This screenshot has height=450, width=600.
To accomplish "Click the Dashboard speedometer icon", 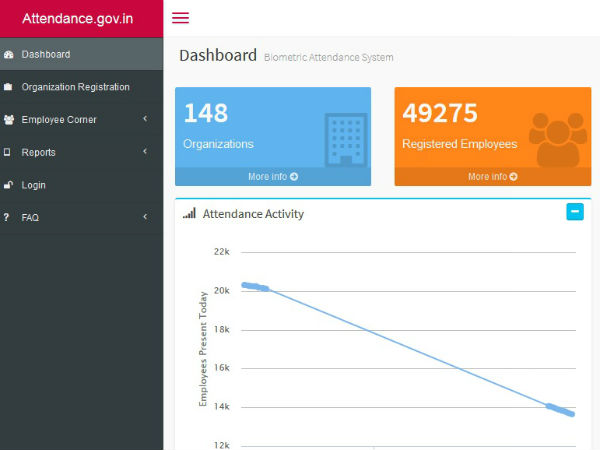I will 9,54.
